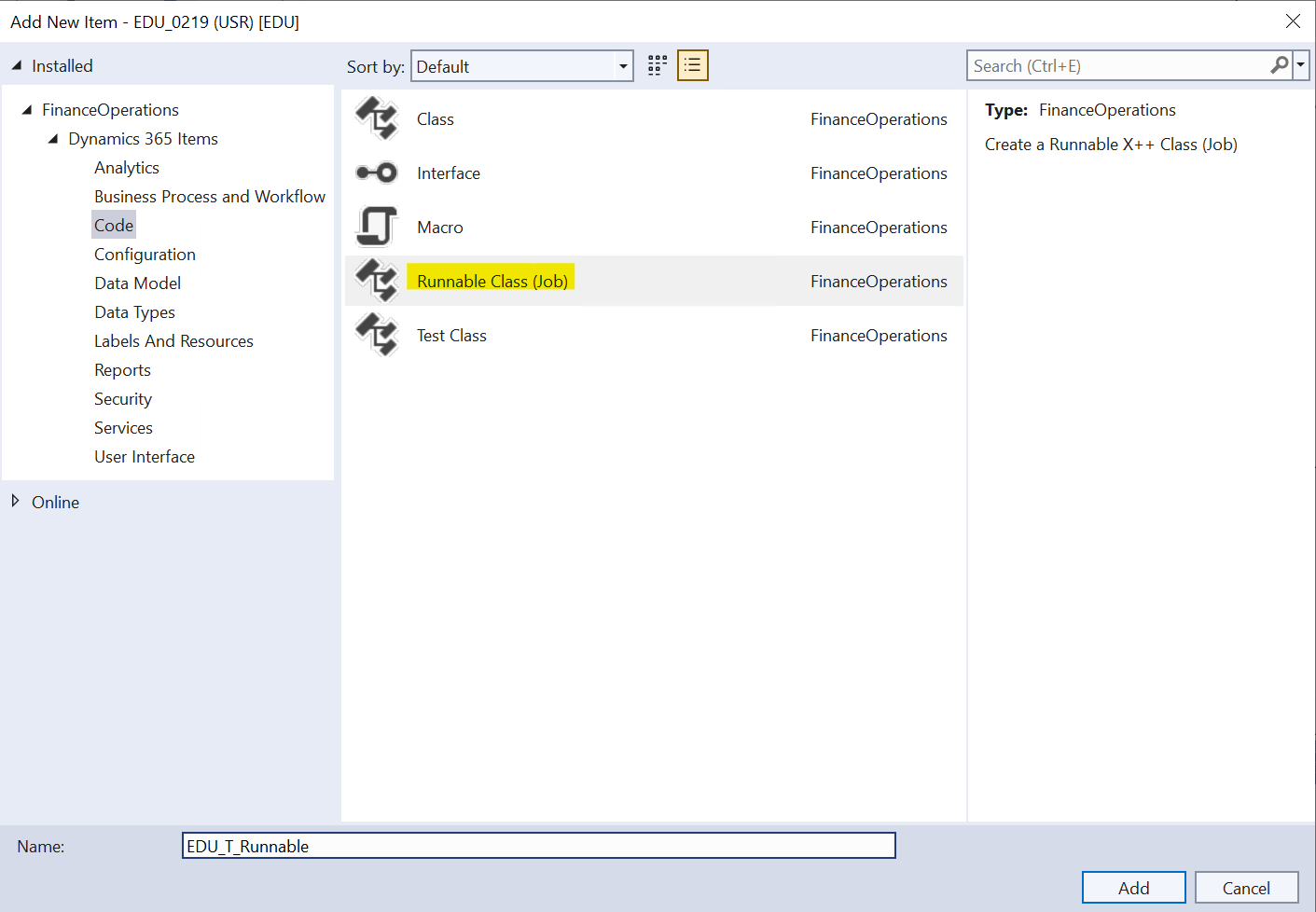Click the Online section label
Viewport: 1316px width, 912px height.
[55, 503]
